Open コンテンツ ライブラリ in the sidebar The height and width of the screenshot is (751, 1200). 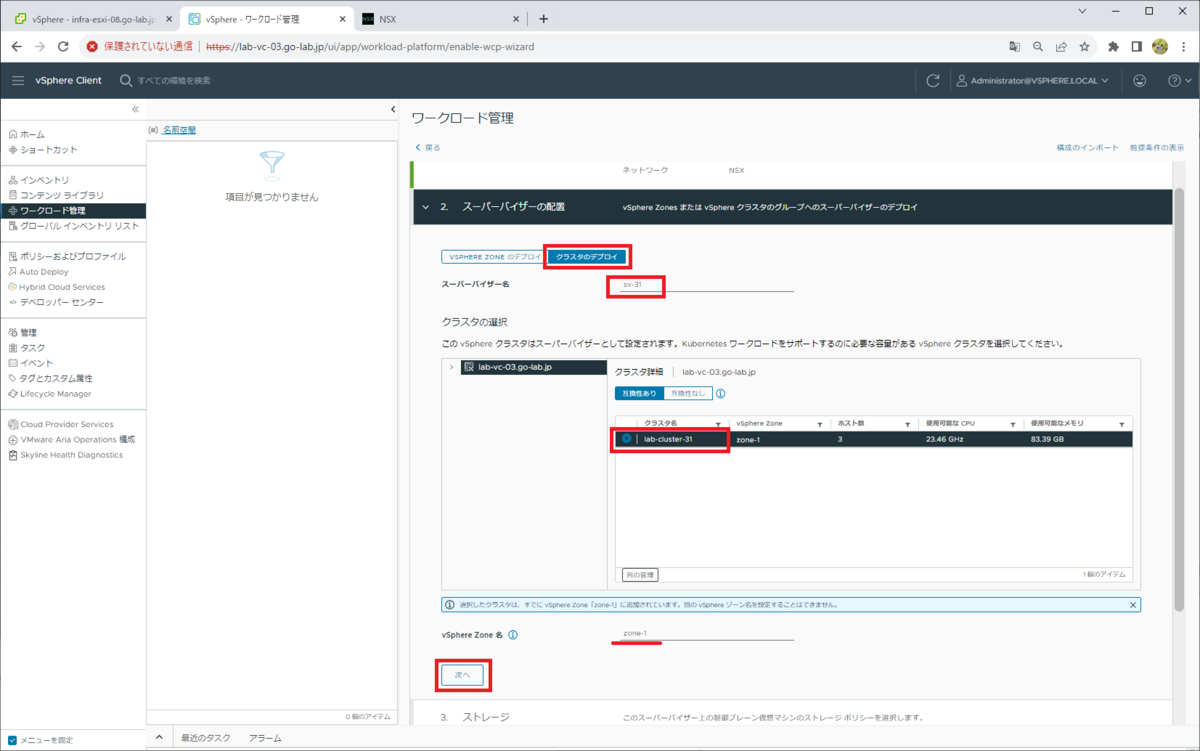(62, 195)
